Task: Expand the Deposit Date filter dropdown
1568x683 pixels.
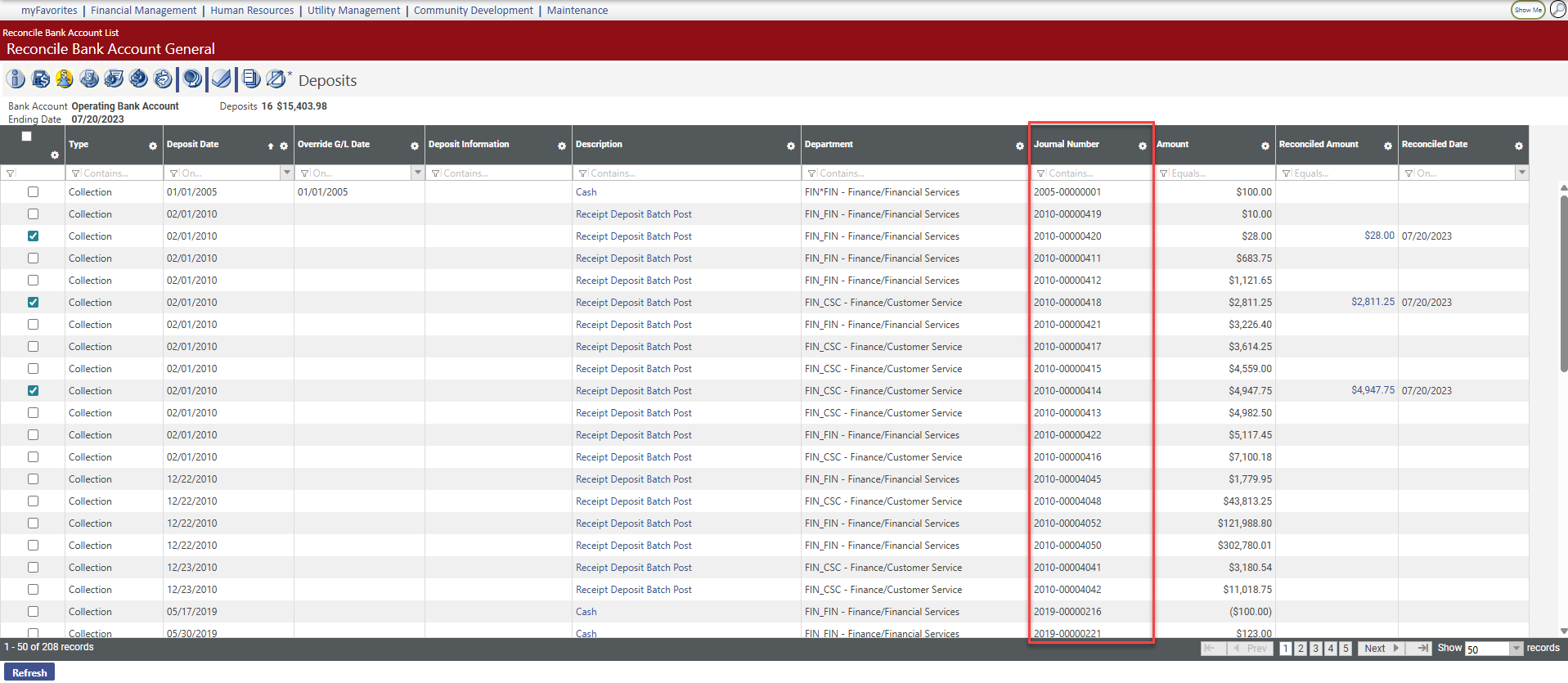Action: [286, 173]
